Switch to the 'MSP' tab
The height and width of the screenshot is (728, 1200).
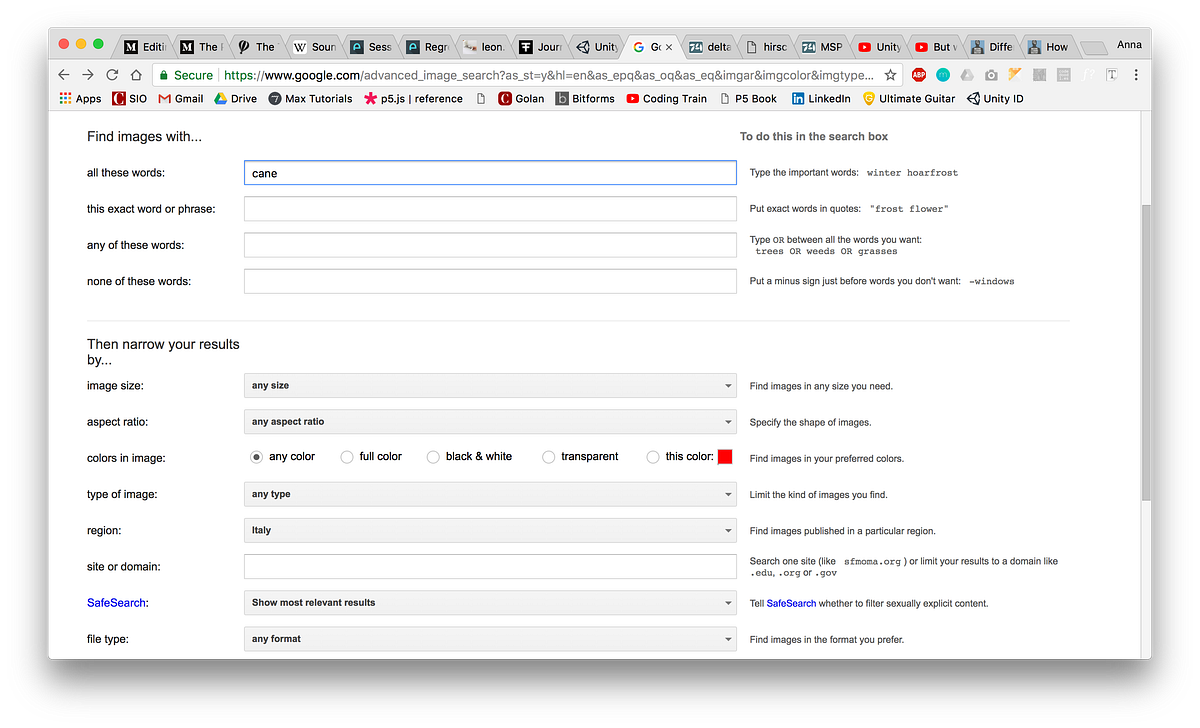point(822,46)
